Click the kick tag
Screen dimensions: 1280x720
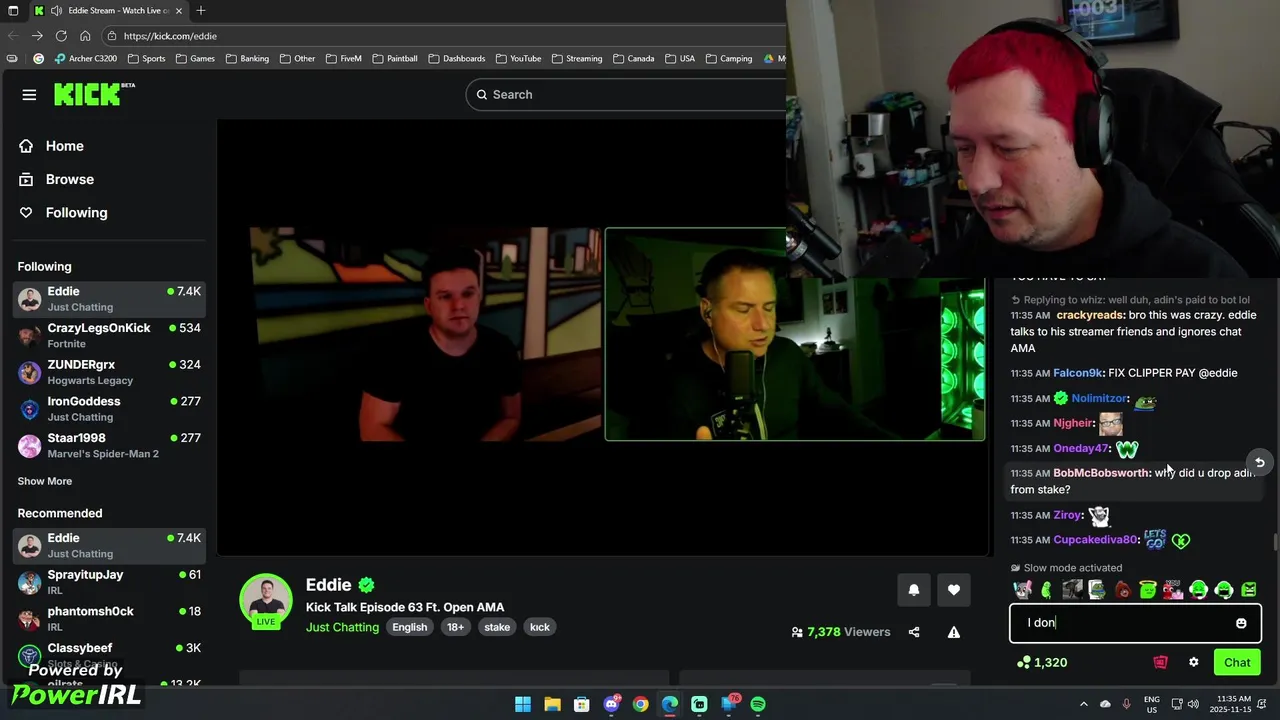coord(540,627)
